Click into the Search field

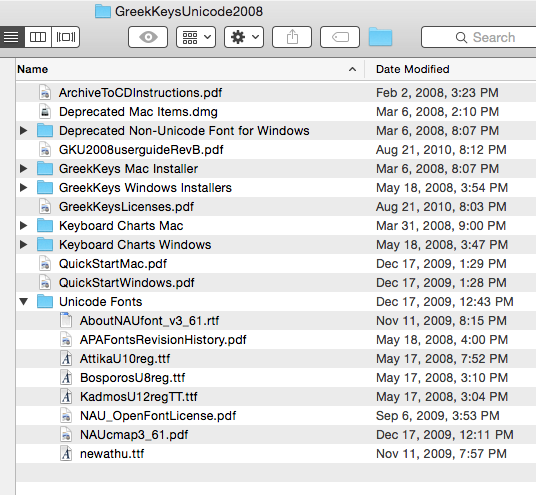479,37
